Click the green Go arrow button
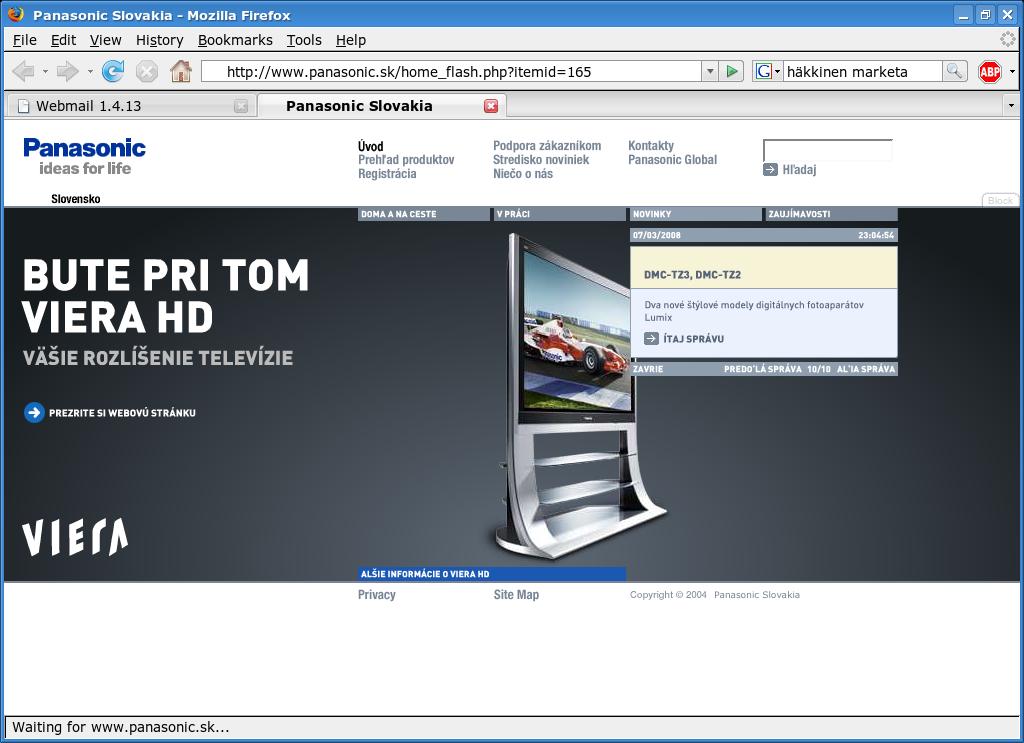 [x=732, y=71]
